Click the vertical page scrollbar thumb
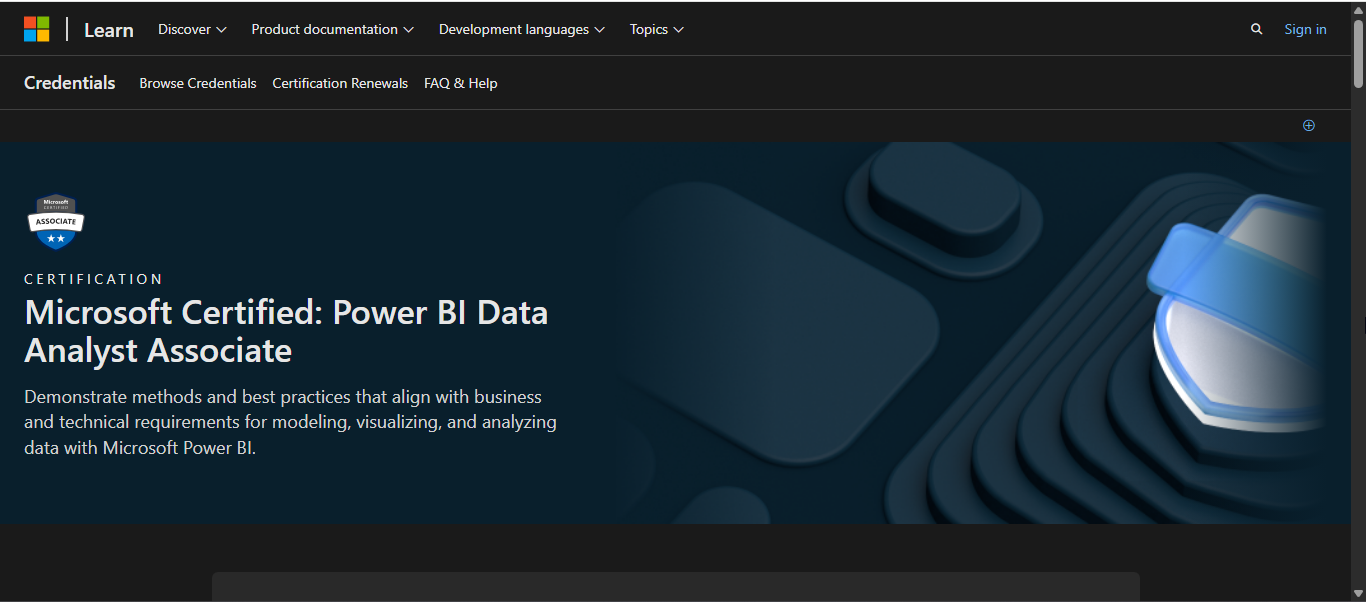Screen dimensions: 1366x602 1358,52
